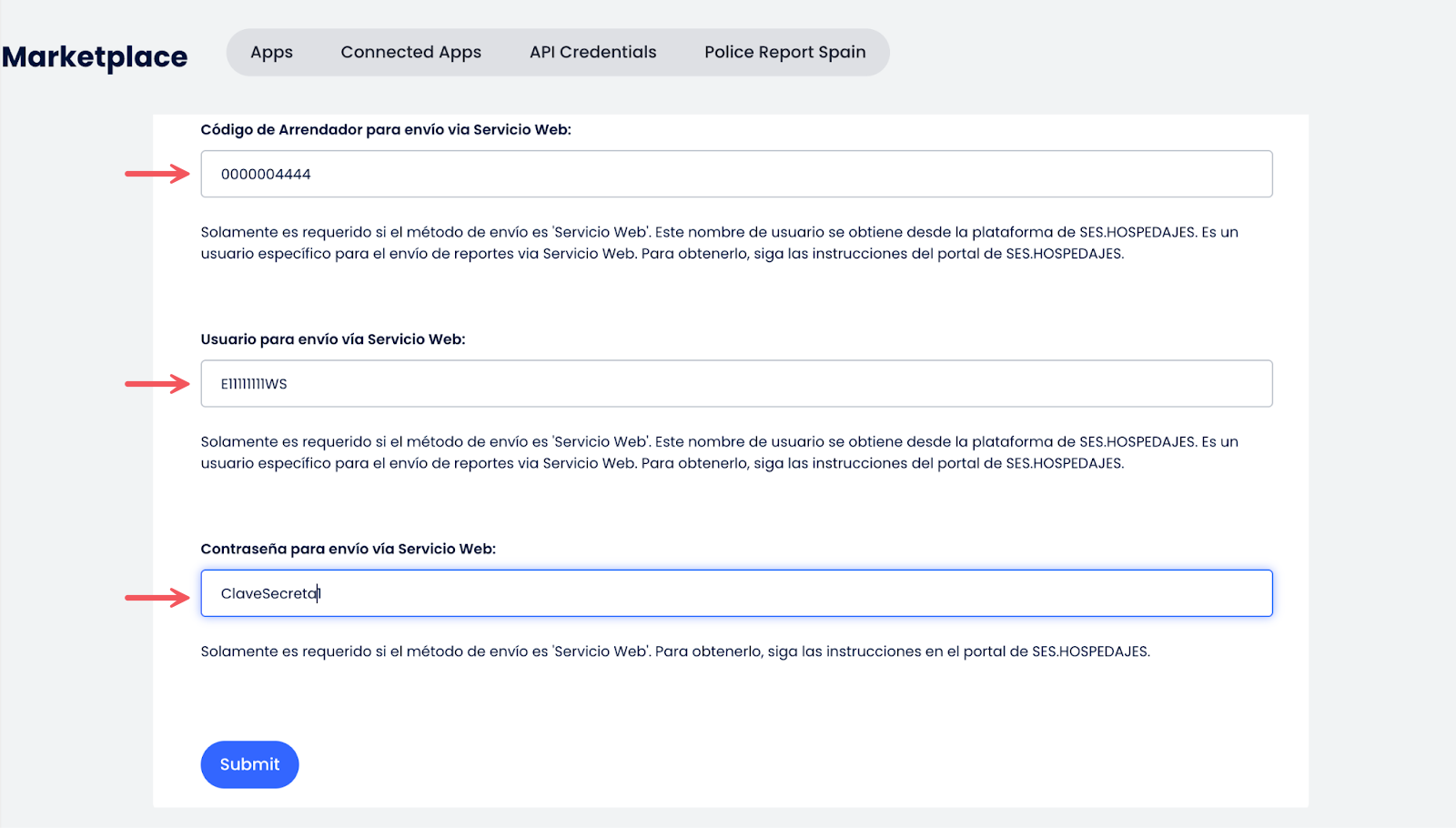Screen dimensions: 1456x828
Task: Click the 'Código de Arrendador para envío' label
Action: [386, 130]
